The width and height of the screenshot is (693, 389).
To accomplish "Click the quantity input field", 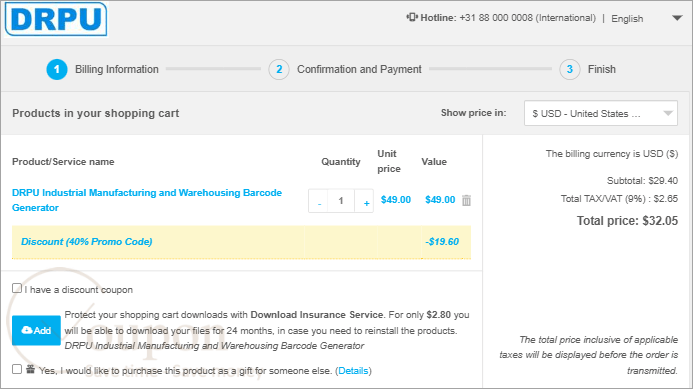I will point(341,201).
